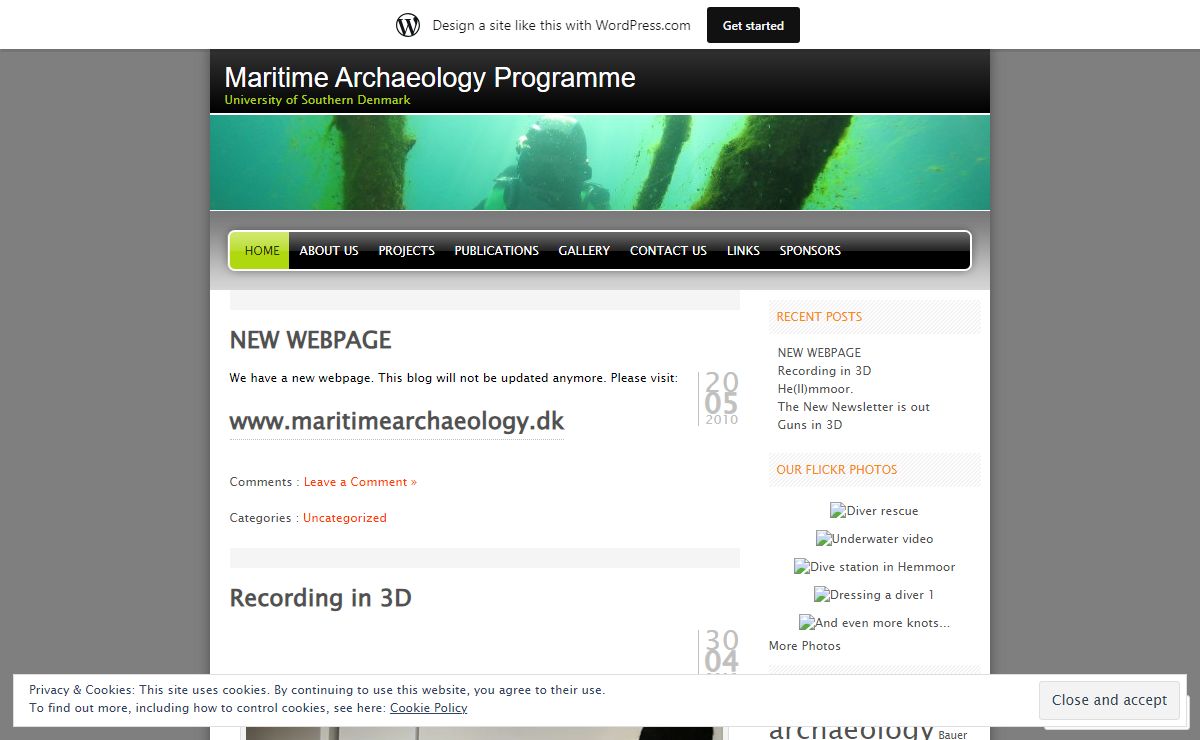
Task: Open the PUBLICATIONS menu item
Action: coord(496,250)
